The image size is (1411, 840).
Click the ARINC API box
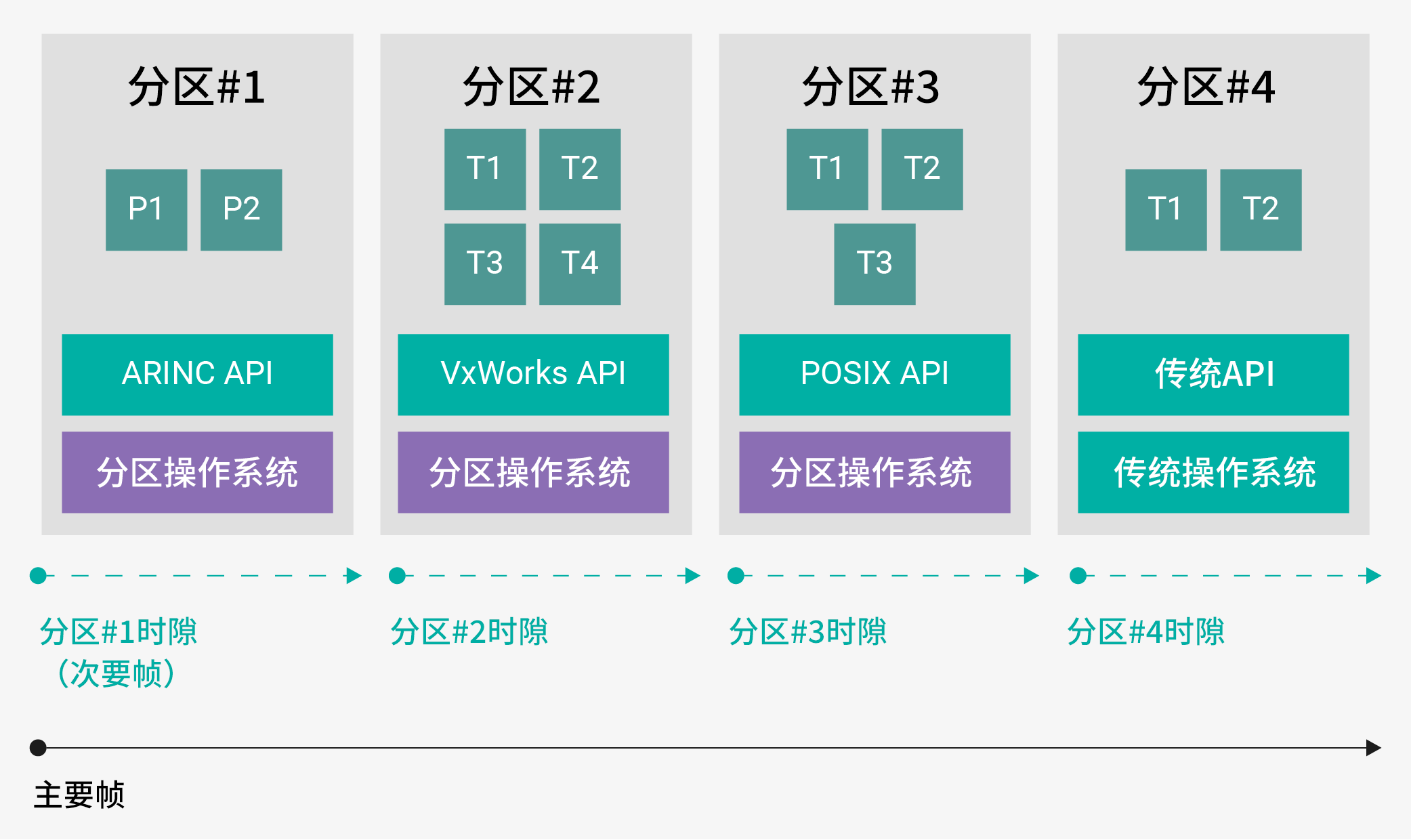[197, 374]
